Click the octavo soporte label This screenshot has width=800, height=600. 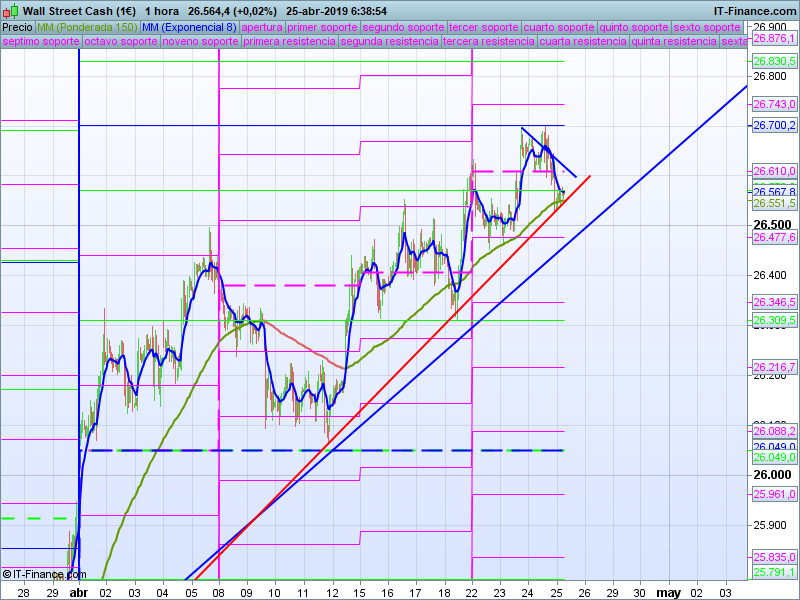click(x=121, y=42)
